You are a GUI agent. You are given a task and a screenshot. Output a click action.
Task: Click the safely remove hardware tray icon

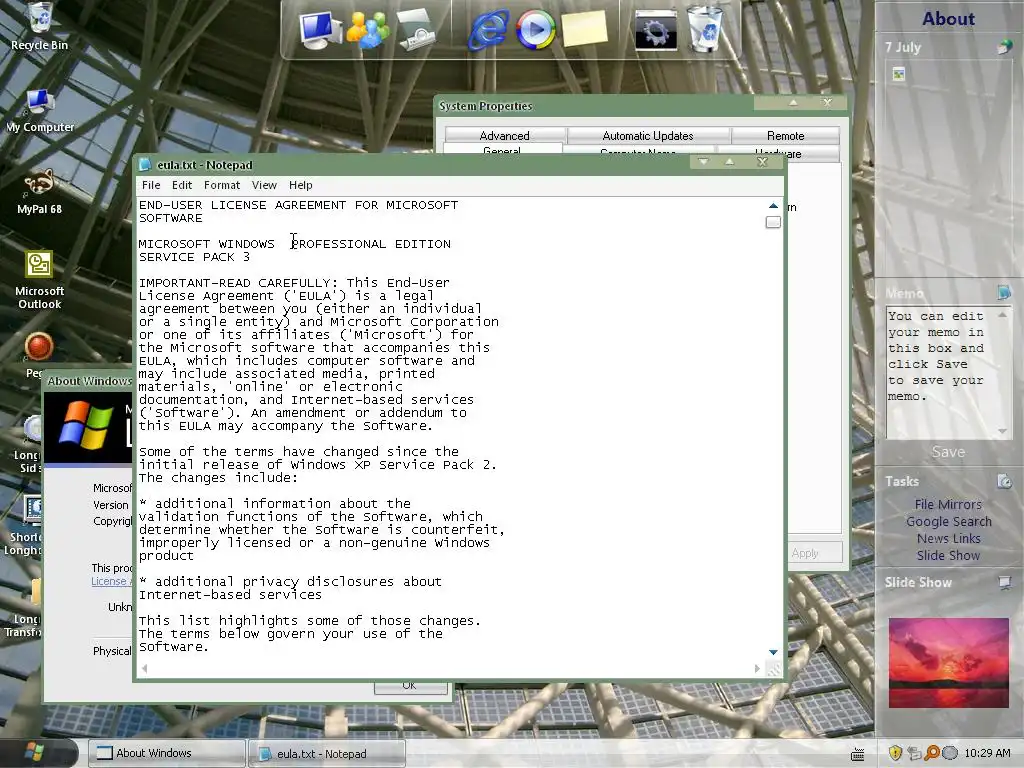pos(914,753)
